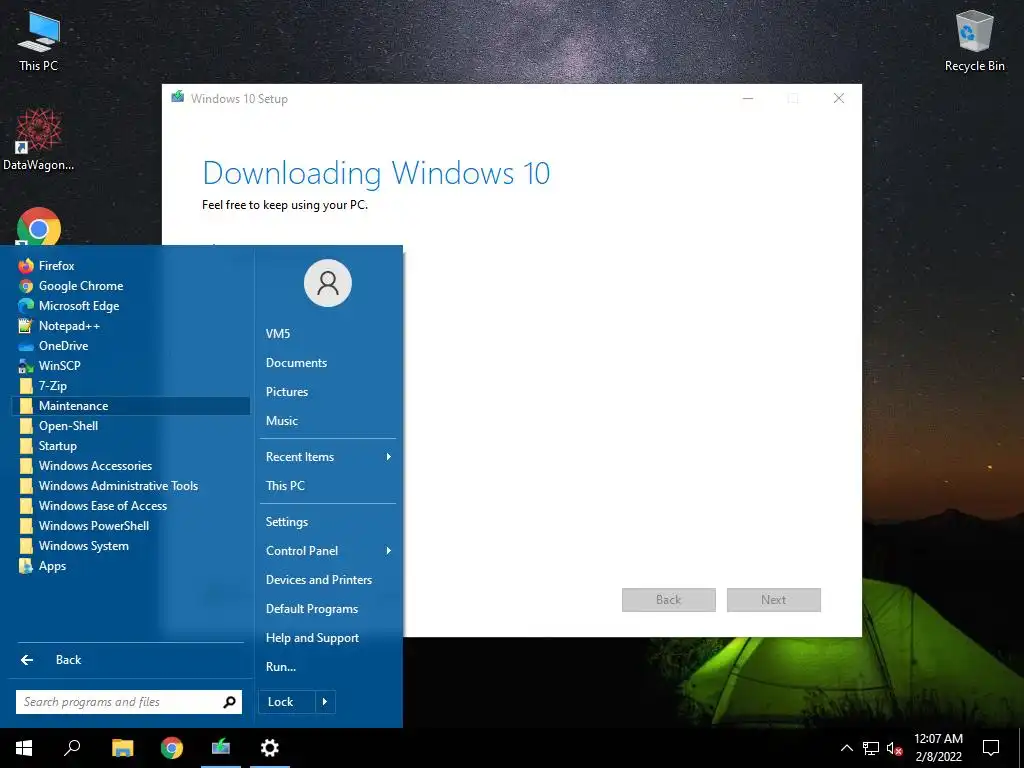Click the Lock button
Screen dimensions: 1024x768
(x=287, y=702)
